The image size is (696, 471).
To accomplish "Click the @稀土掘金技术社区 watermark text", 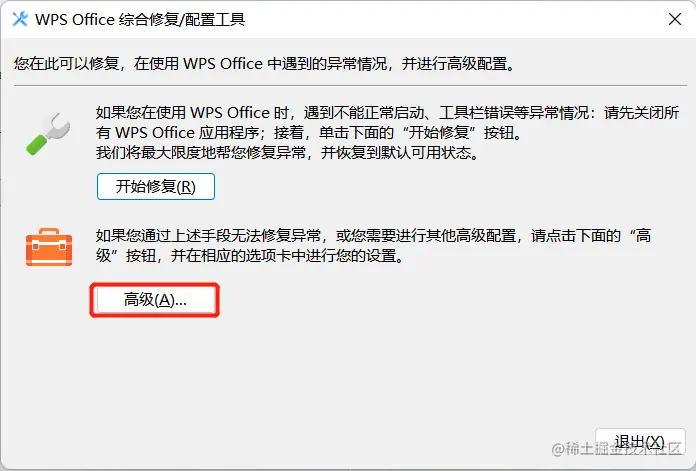I will [617, 449].
